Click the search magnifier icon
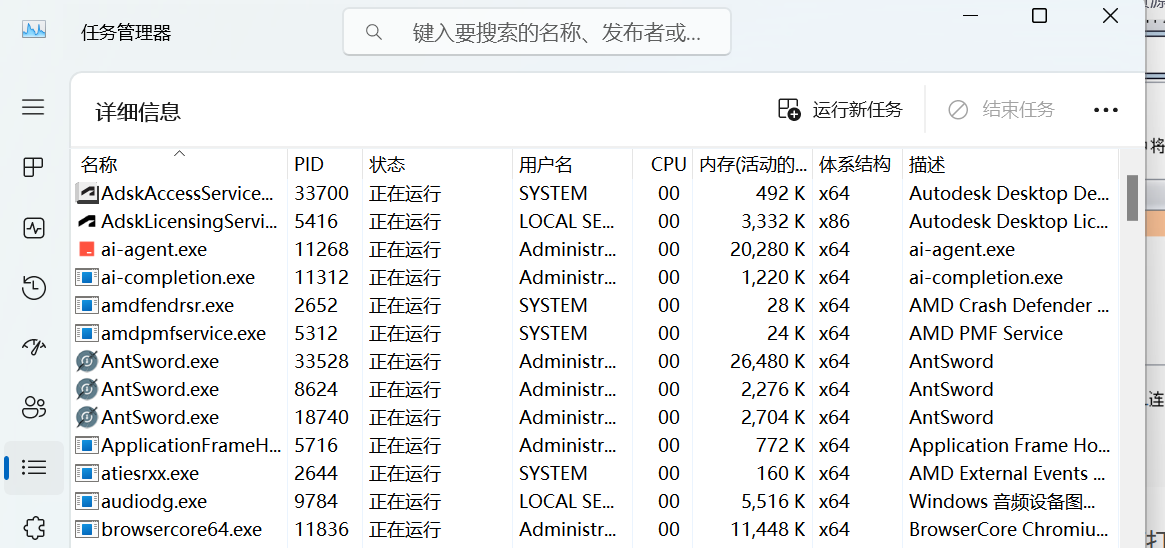This screenshot has width=1165, height=548. 374,32
